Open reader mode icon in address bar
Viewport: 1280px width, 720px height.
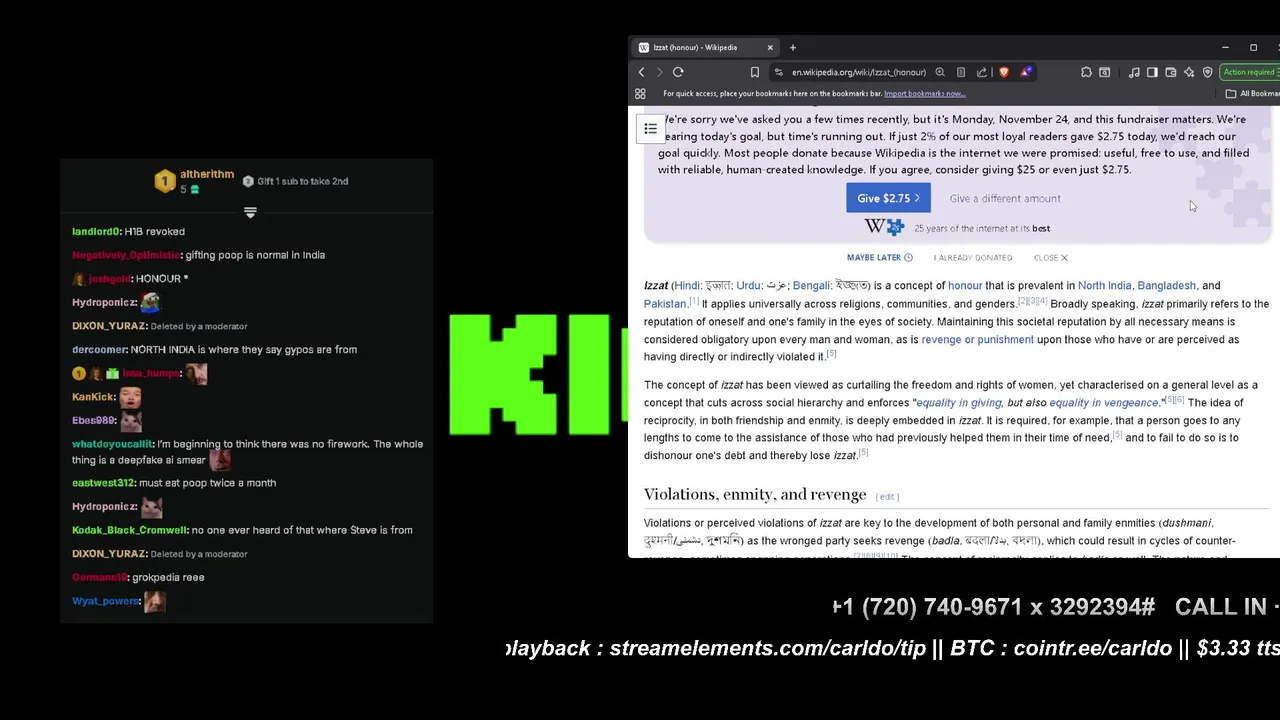[x=961, y=72]
